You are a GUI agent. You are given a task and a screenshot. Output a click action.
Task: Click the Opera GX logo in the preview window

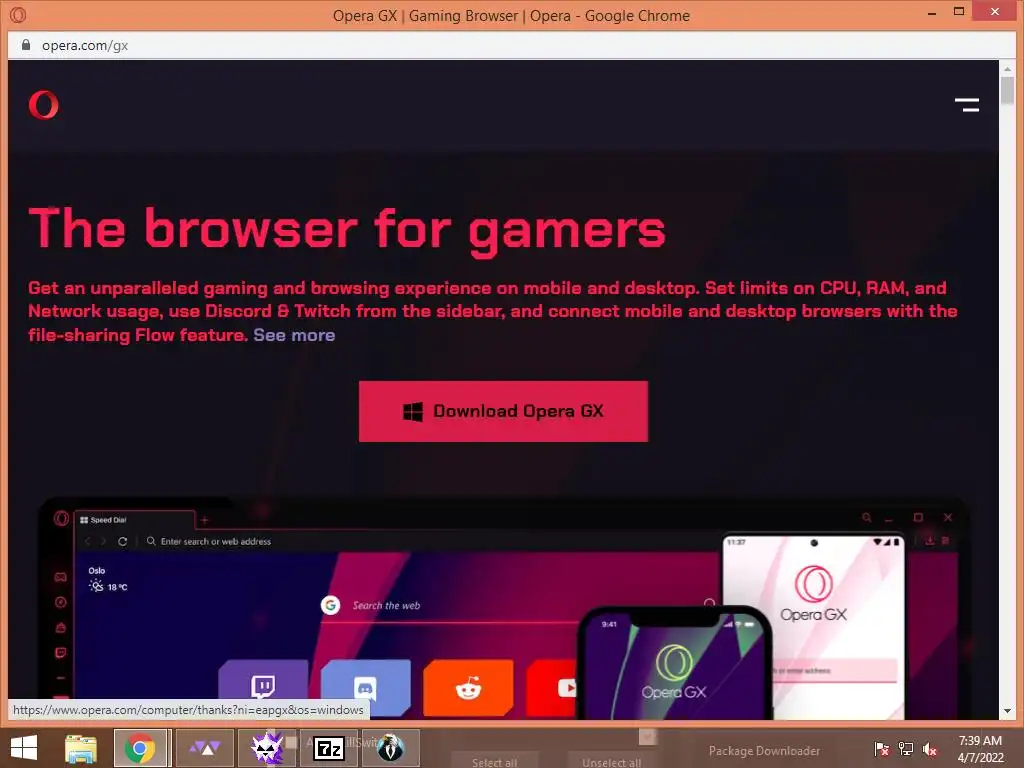point(61,519)
